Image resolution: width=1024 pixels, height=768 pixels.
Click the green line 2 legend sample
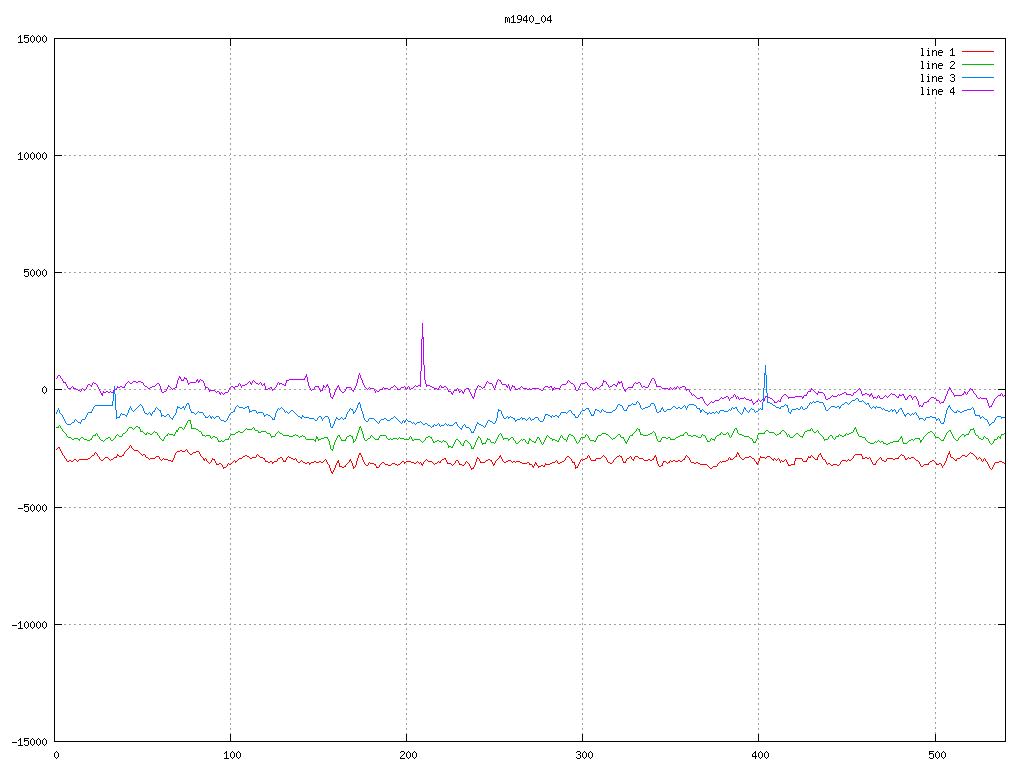point(978,65)
